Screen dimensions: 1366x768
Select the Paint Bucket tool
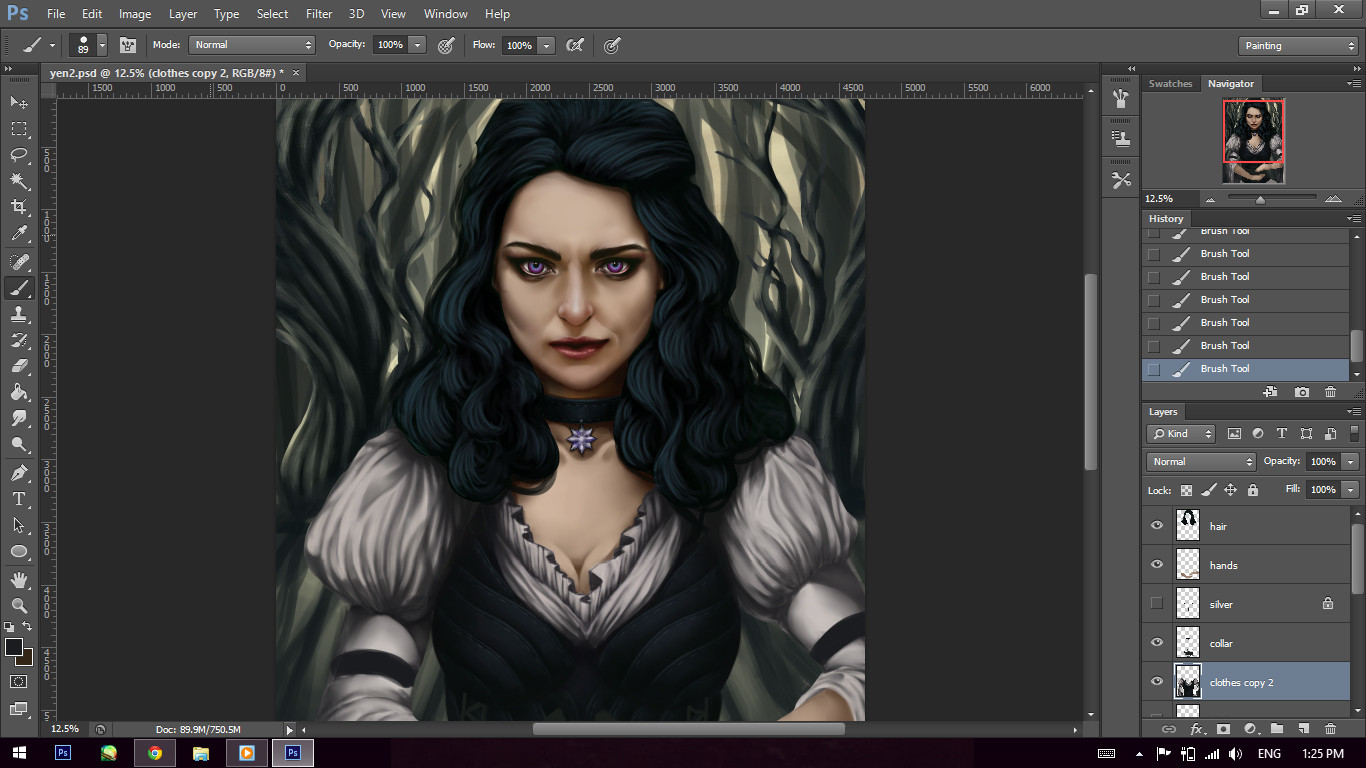19,392
